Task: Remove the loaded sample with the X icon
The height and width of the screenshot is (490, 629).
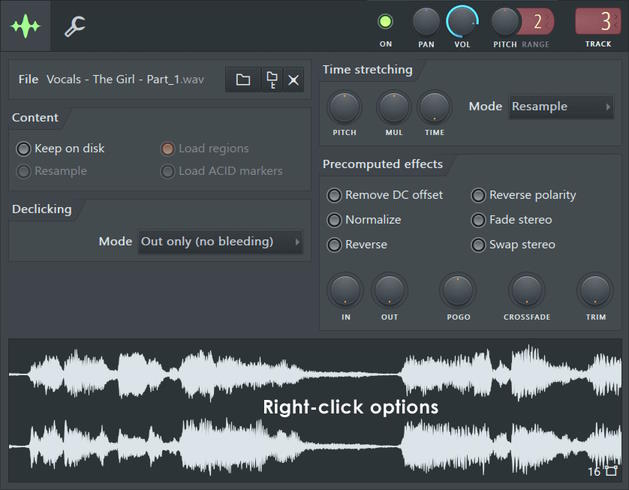Action: pyautogui.click(x=294, y=80)
